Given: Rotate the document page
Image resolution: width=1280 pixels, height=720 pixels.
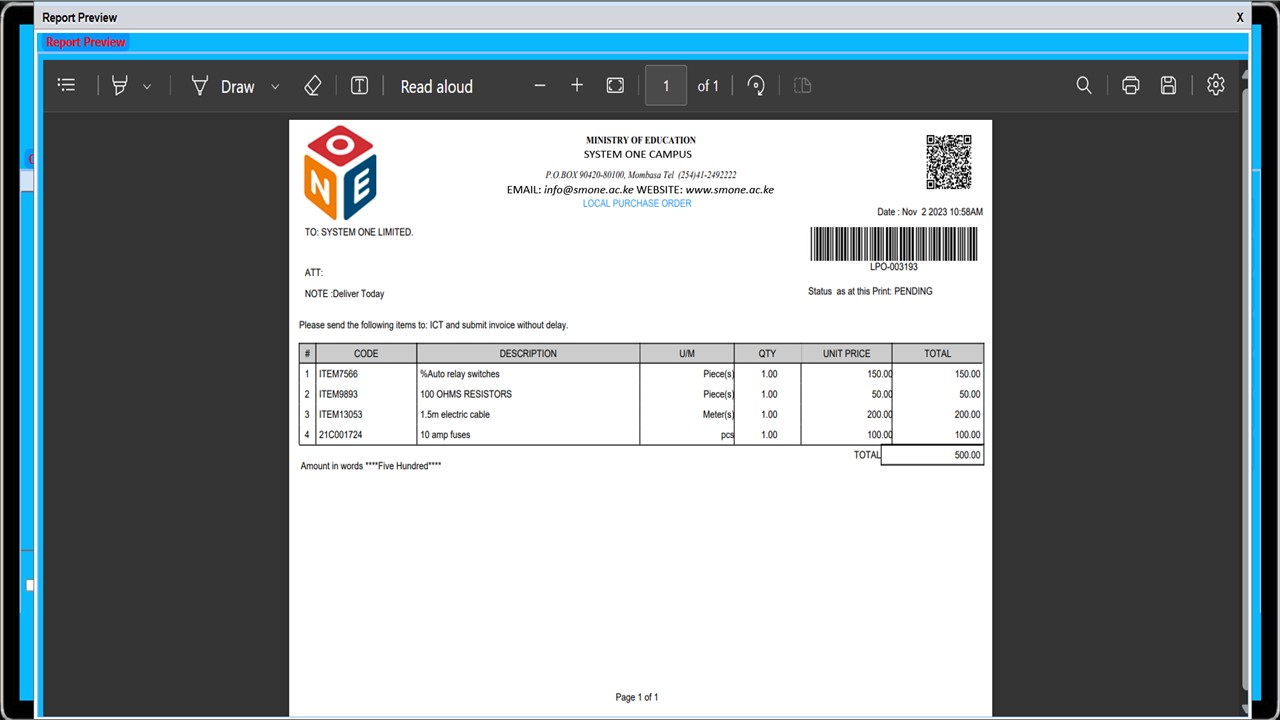Looking at the screenshot, I should (756, 86).
